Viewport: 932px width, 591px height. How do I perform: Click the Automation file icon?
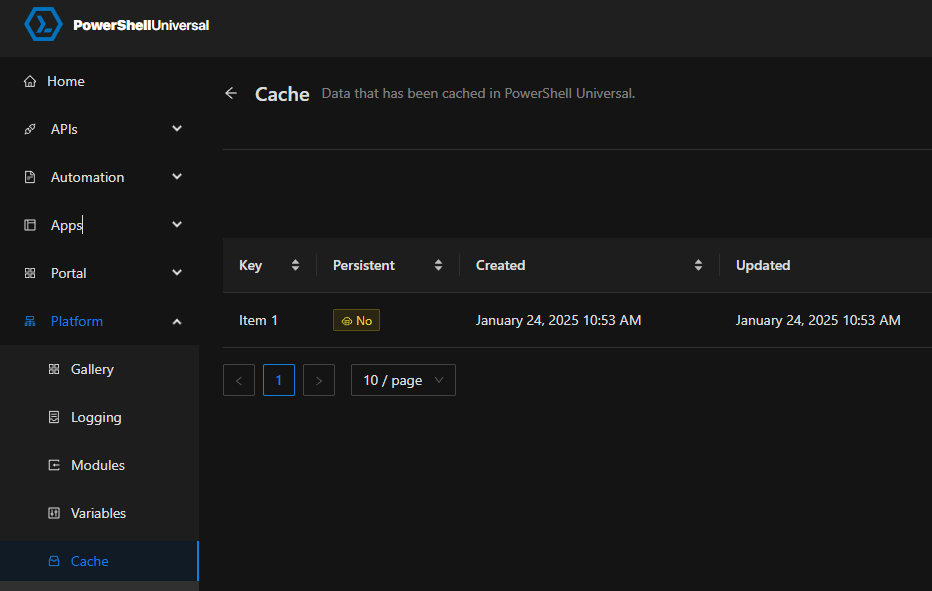(30, 178)
